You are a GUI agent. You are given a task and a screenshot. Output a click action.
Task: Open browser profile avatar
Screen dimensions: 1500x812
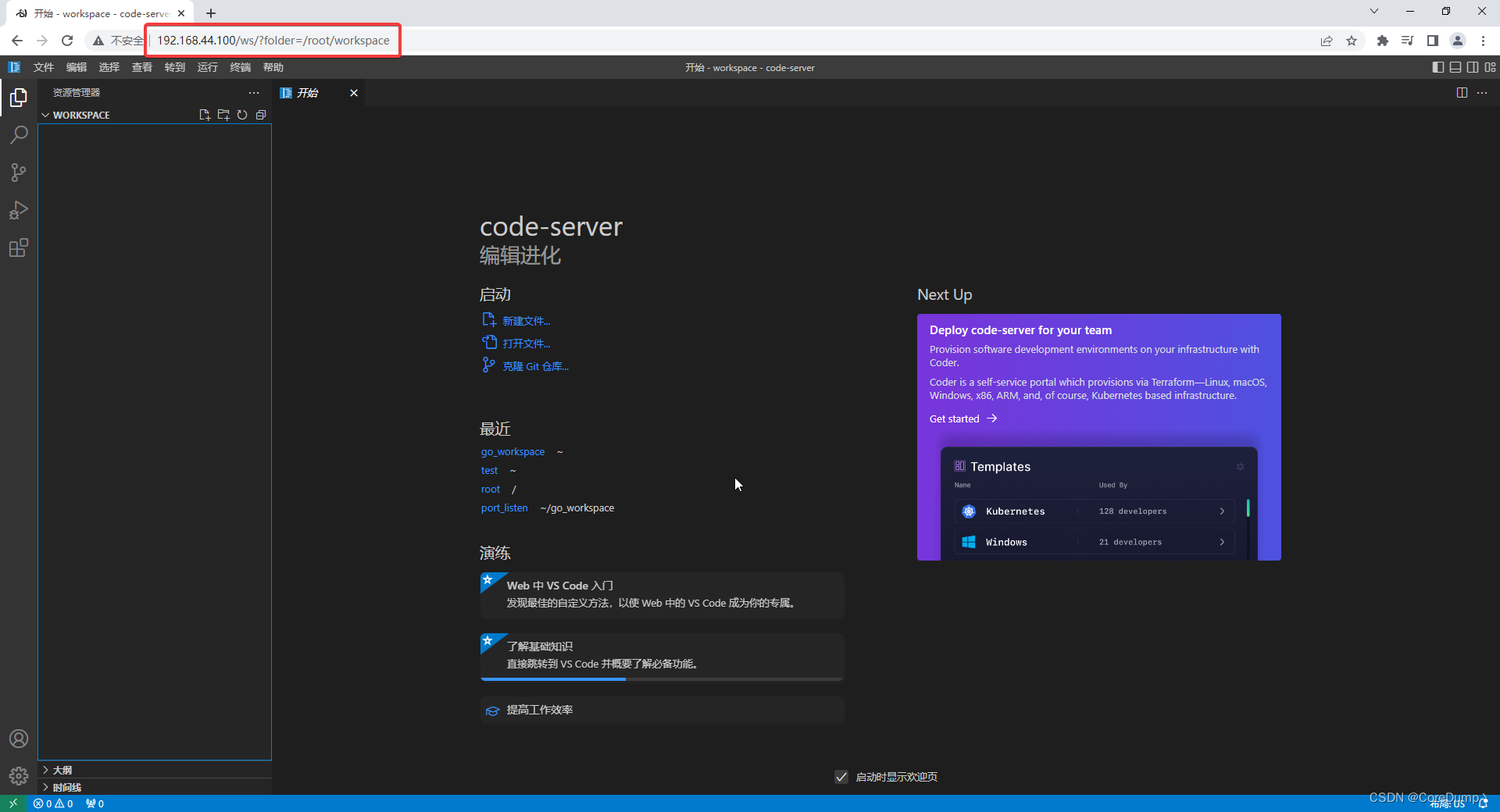1458,41
